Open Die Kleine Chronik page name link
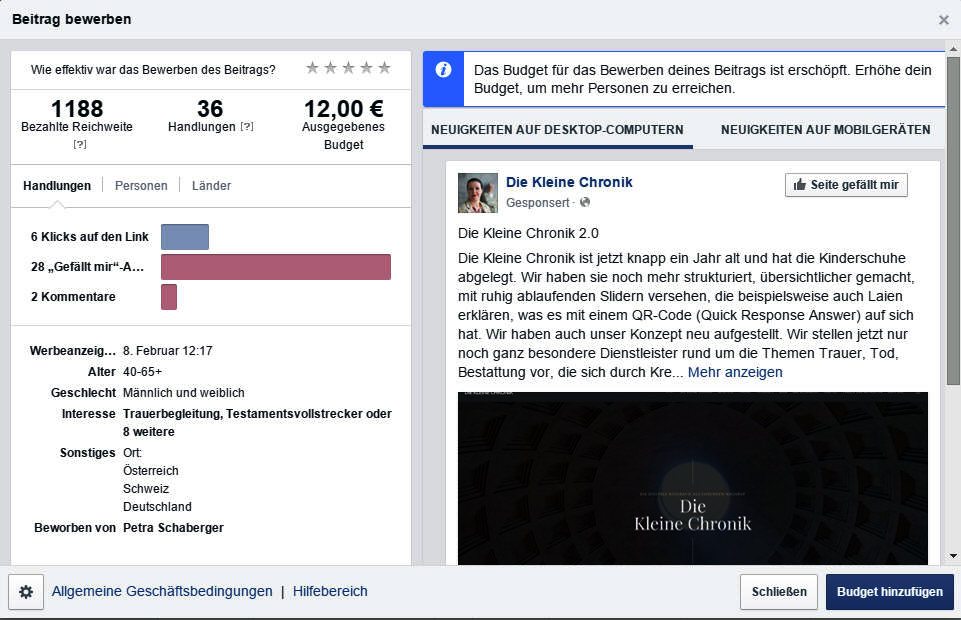The image size is (961, 620). [569, 183]
